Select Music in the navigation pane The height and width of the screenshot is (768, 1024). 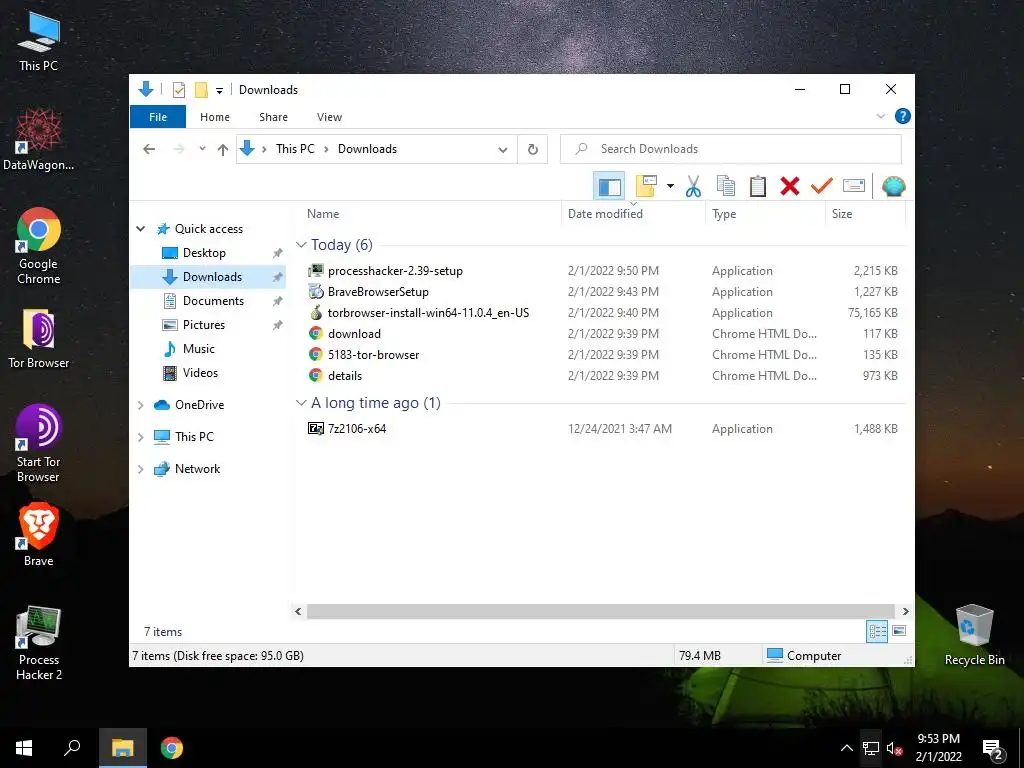point(199,349)
